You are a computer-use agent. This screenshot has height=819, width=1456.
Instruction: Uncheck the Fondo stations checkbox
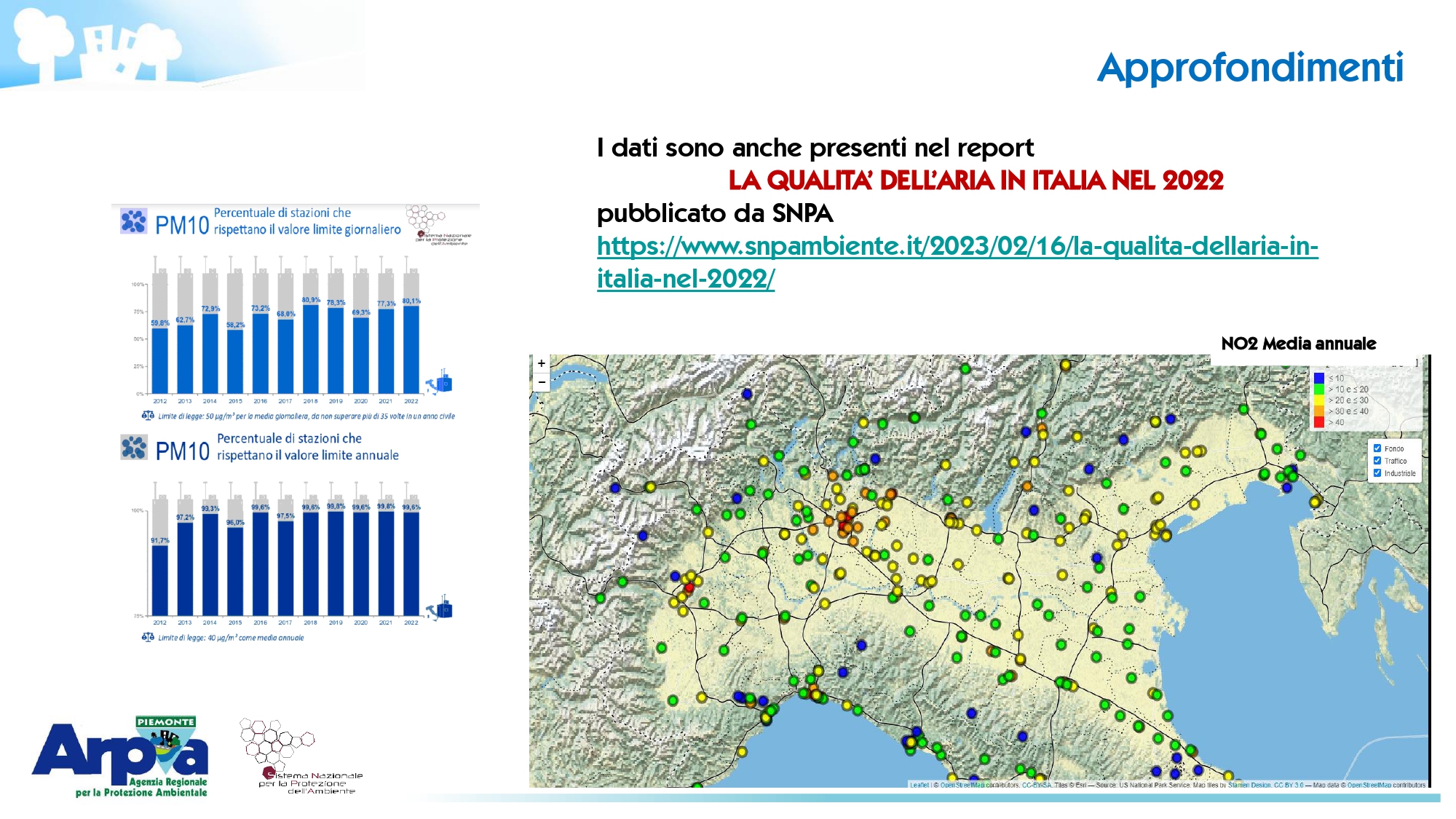pyautogui.click(x=1377, y=448)
